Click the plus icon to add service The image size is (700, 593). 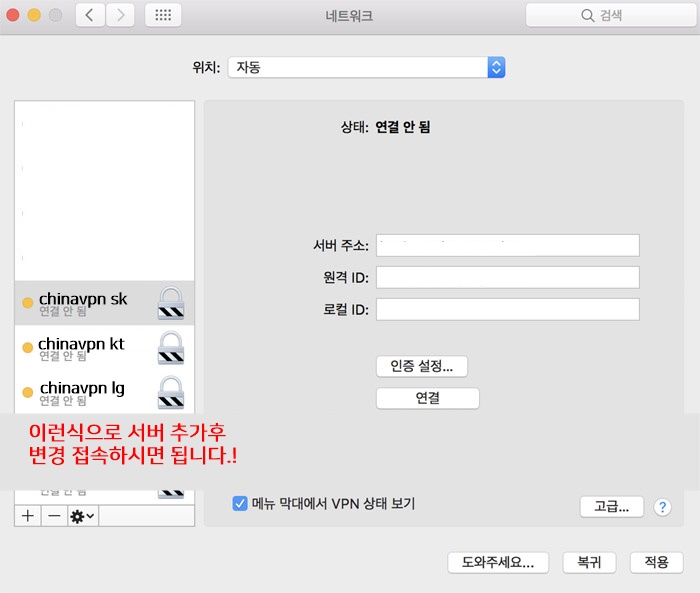(27, 515)
